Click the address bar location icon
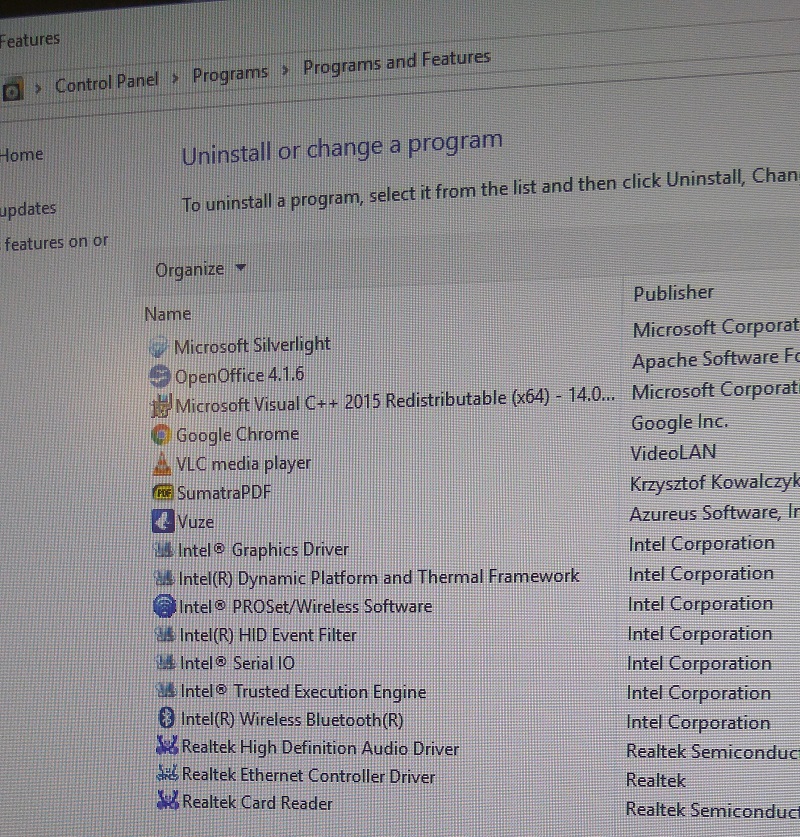800x837 pixels. [x=12, y=90]
